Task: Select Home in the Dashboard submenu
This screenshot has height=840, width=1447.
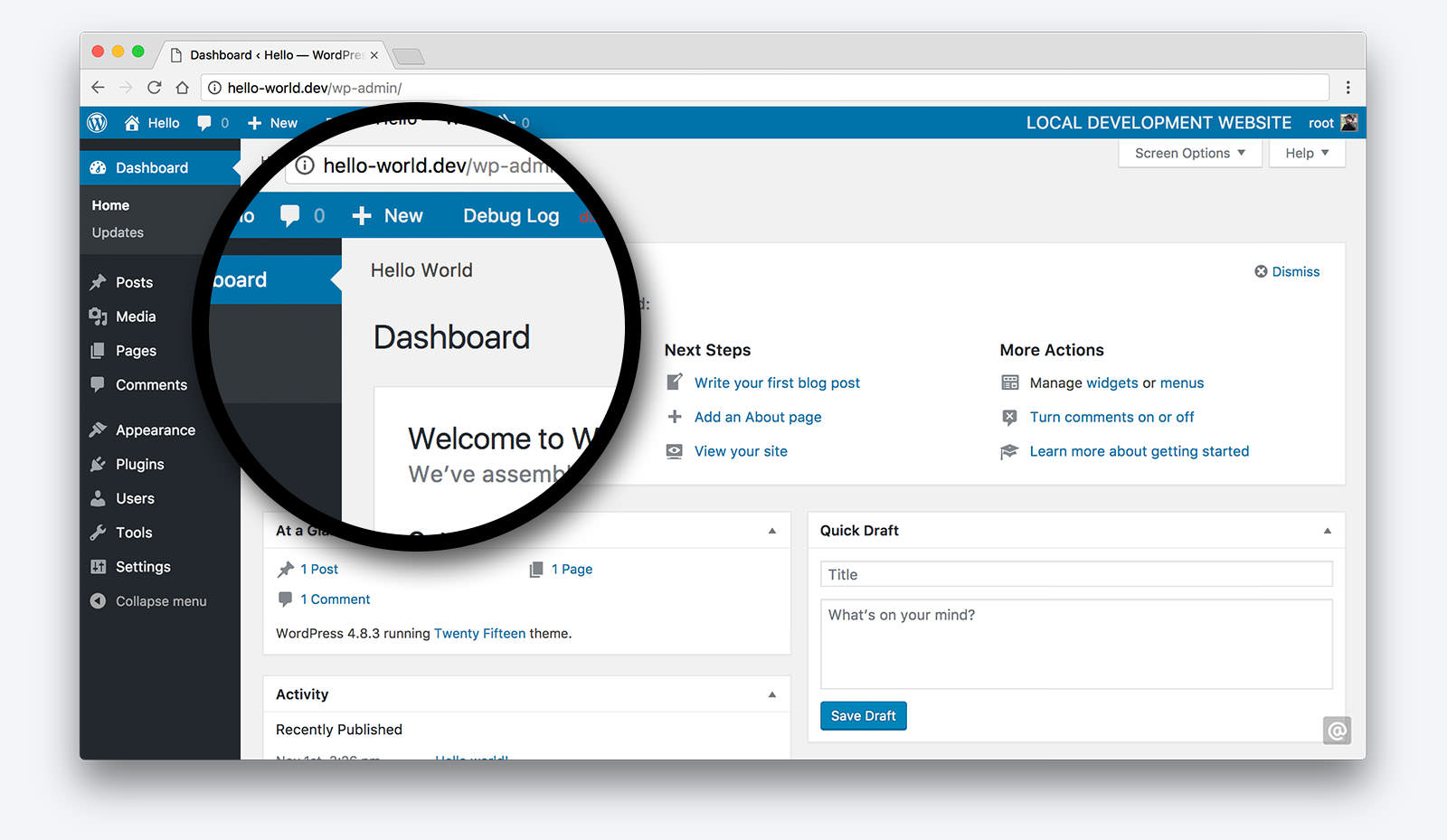Action: coord(110,205)
